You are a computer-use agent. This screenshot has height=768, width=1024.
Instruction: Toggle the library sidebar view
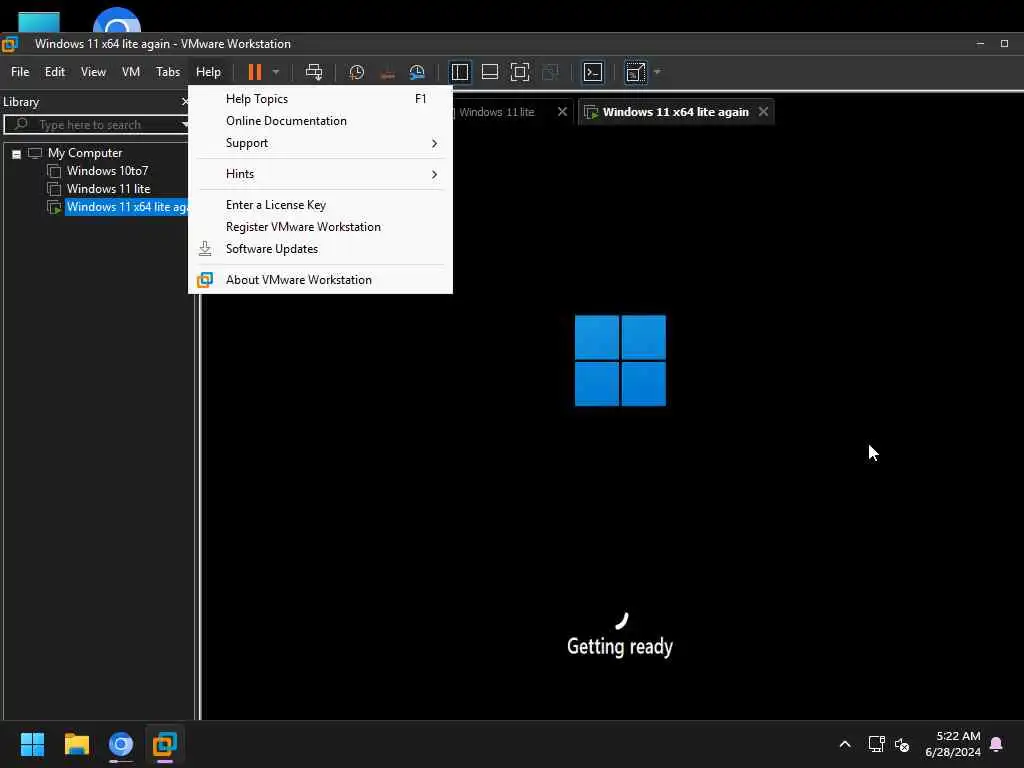(460, 72)
